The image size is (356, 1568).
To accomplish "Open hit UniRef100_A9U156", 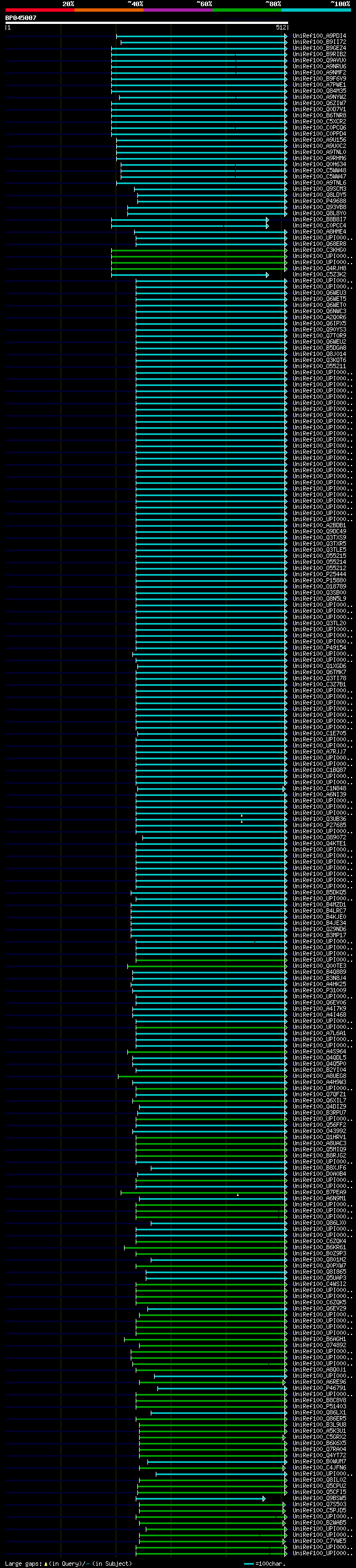I will 319,140.
